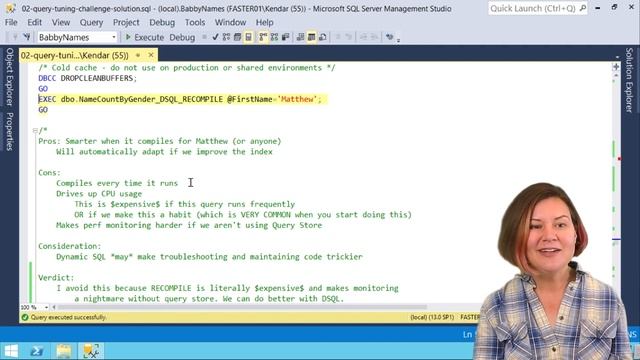
Task: Click the Quick Launch magnifier icon
Action: tap(582, 8)
